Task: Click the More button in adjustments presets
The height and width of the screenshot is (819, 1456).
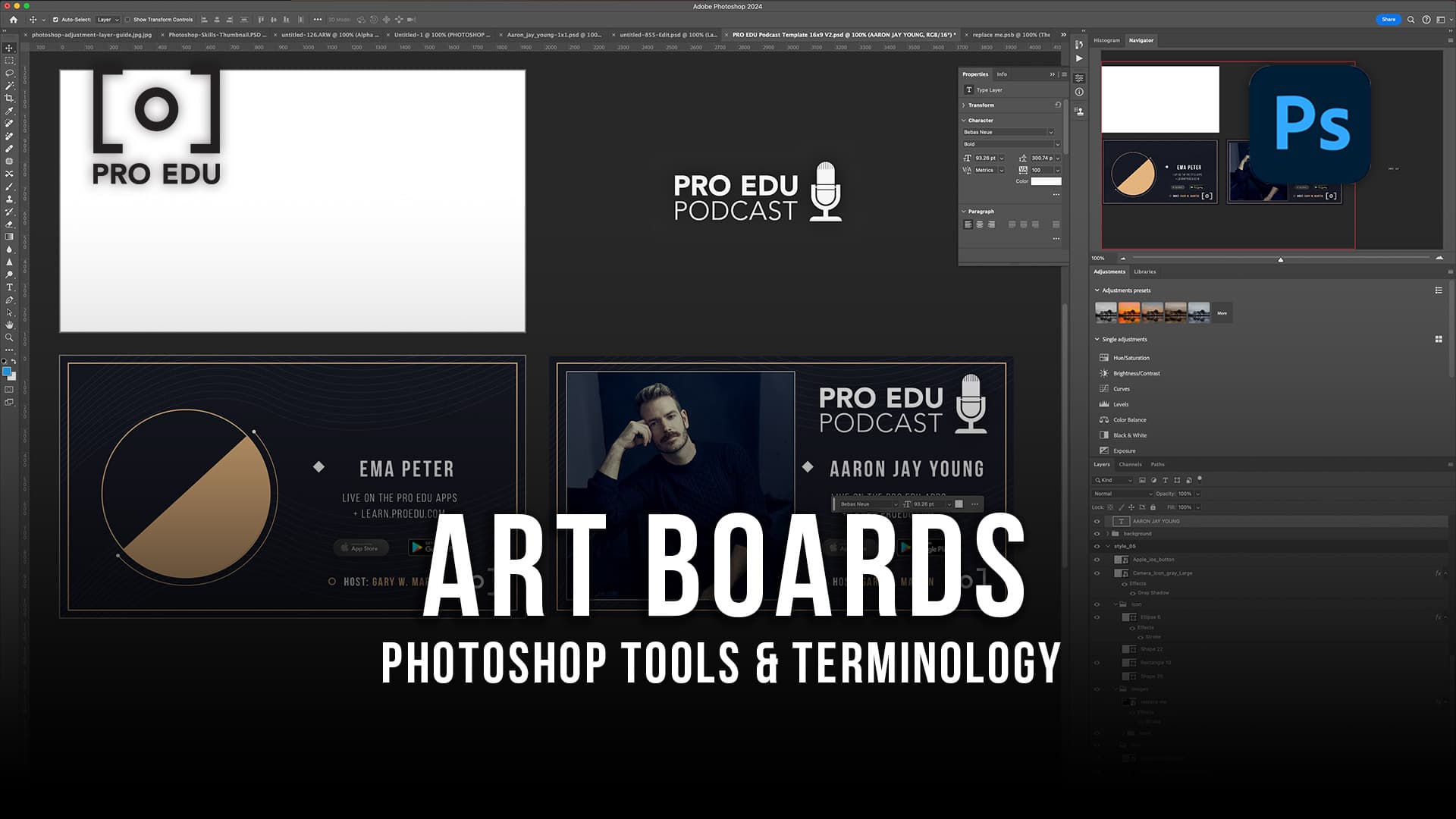Action: point(1222,312)
